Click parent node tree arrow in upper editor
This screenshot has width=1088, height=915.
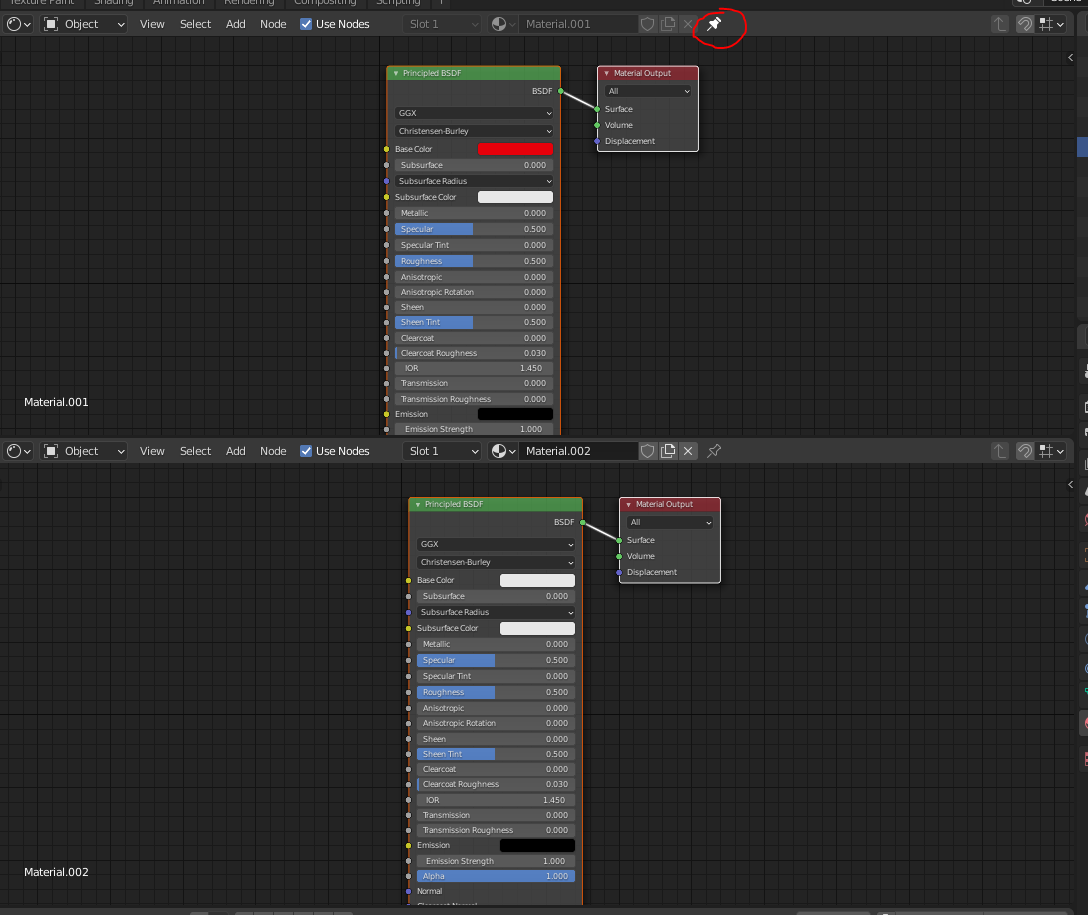[x=999, y=24]
